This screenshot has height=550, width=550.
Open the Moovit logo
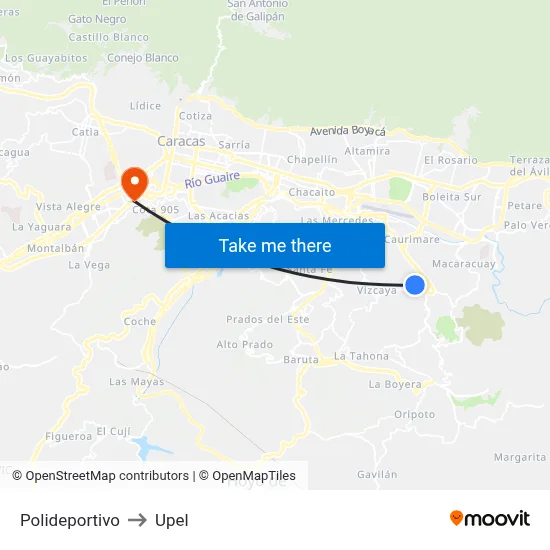click(490, 518)
